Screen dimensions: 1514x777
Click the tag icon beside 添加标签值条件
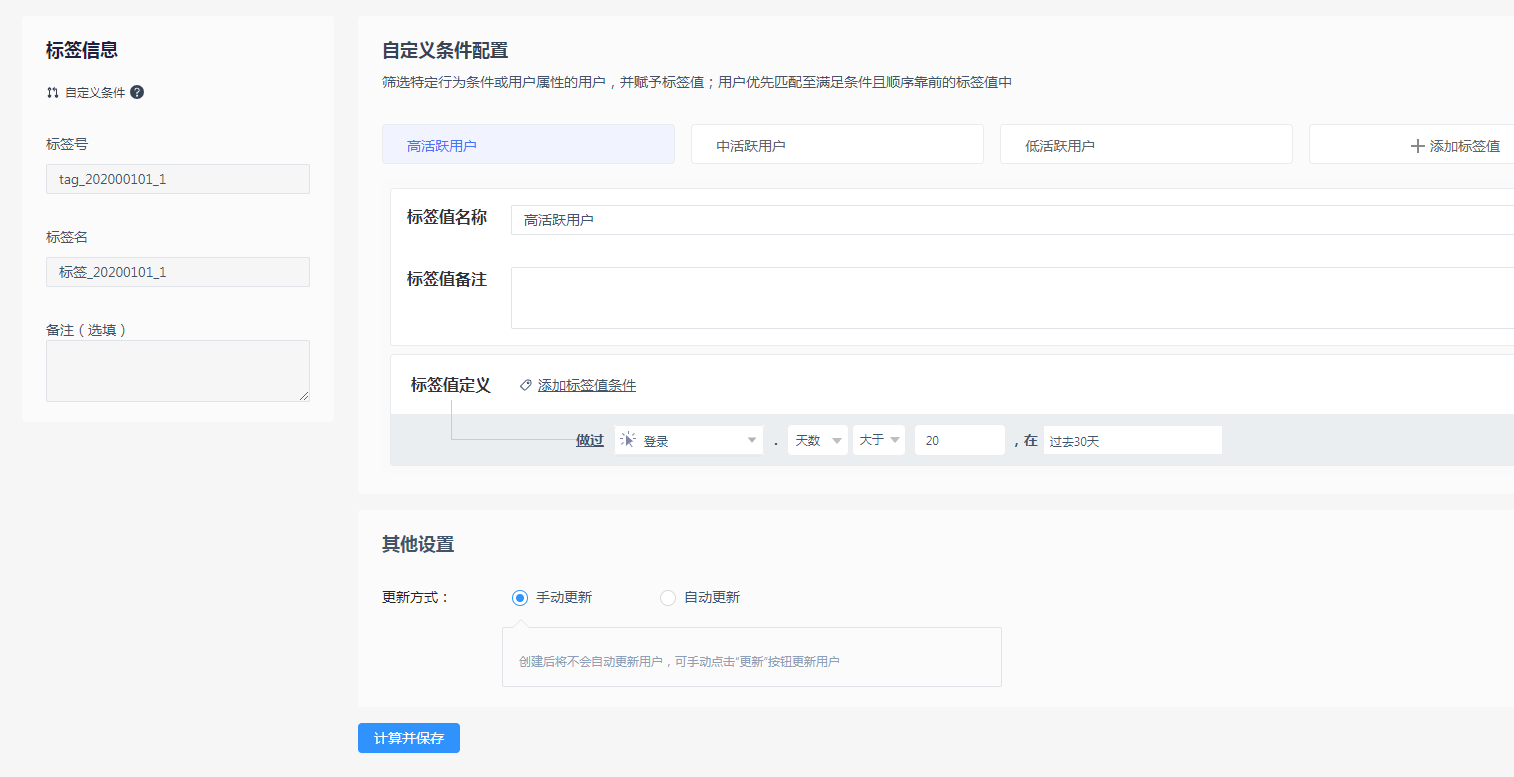pyautogui.click(x=526, y=385)
